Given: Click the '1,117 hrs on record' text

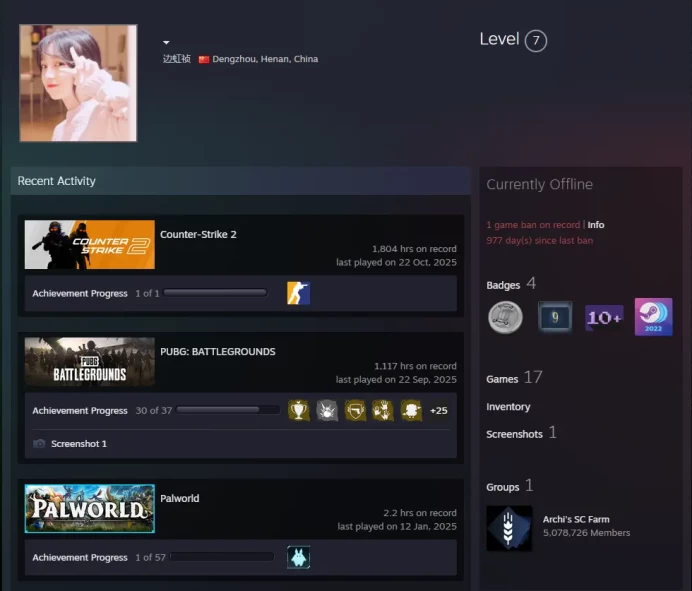Looking at the screenshot, I should click(x=415, y=366).
